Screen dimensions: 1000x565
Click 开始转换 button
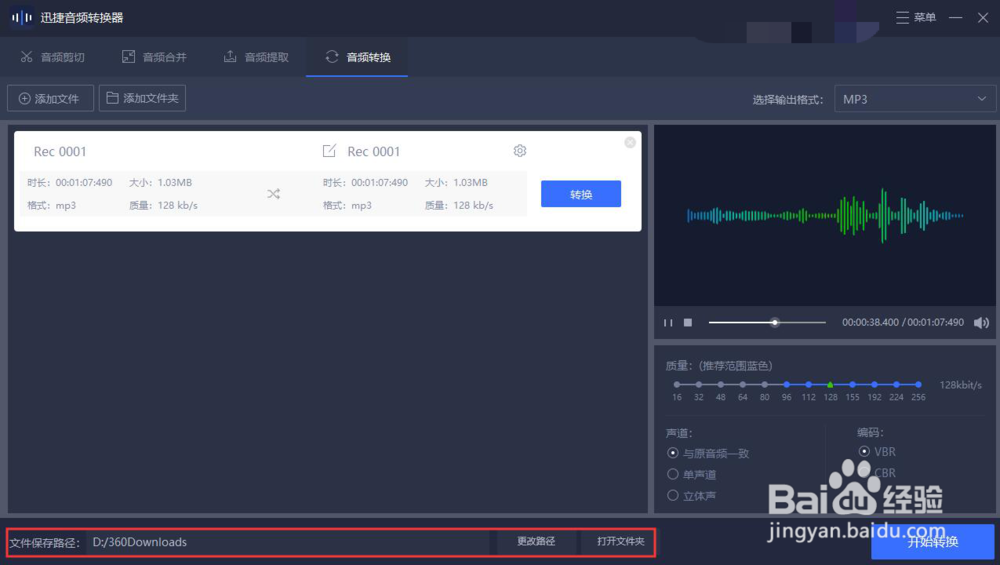tap(932, 542)
